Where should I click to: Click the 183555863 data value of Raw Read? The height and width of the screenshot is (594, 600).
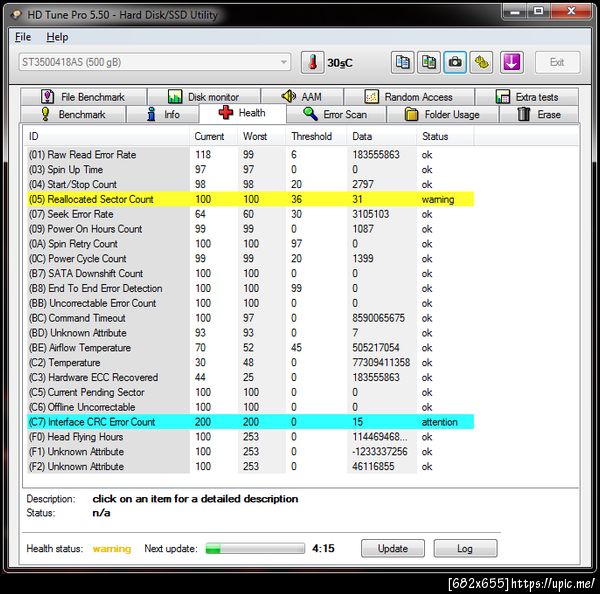[376, 155]
